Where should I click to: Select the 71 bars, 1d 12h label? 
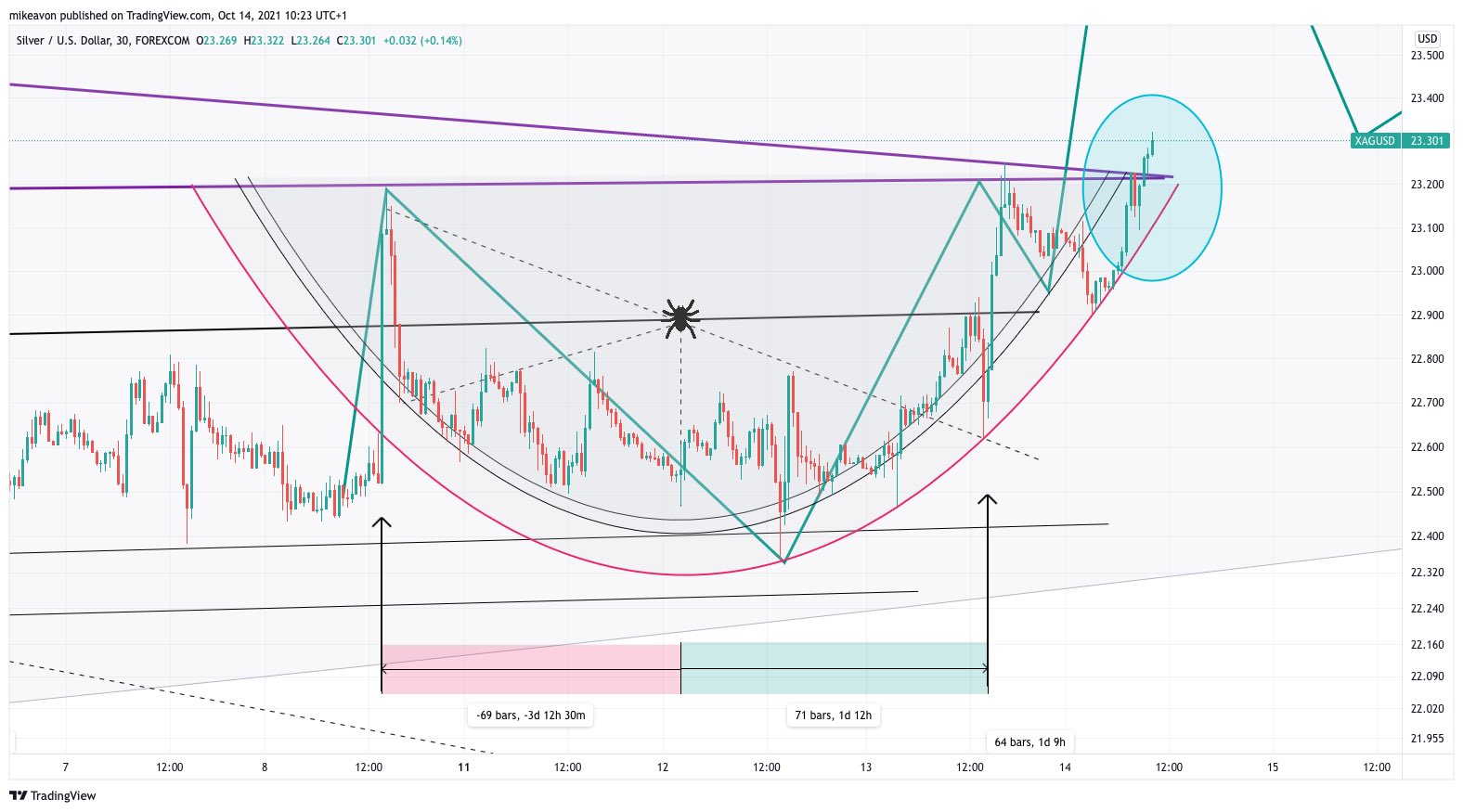click(834, 715)
